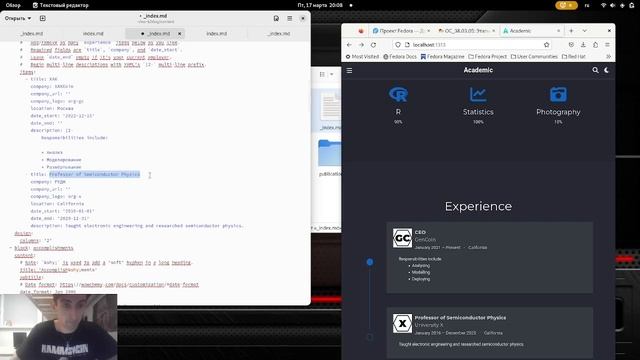
Task: Click the localhost address bar
Action: [x=473, y=44]
